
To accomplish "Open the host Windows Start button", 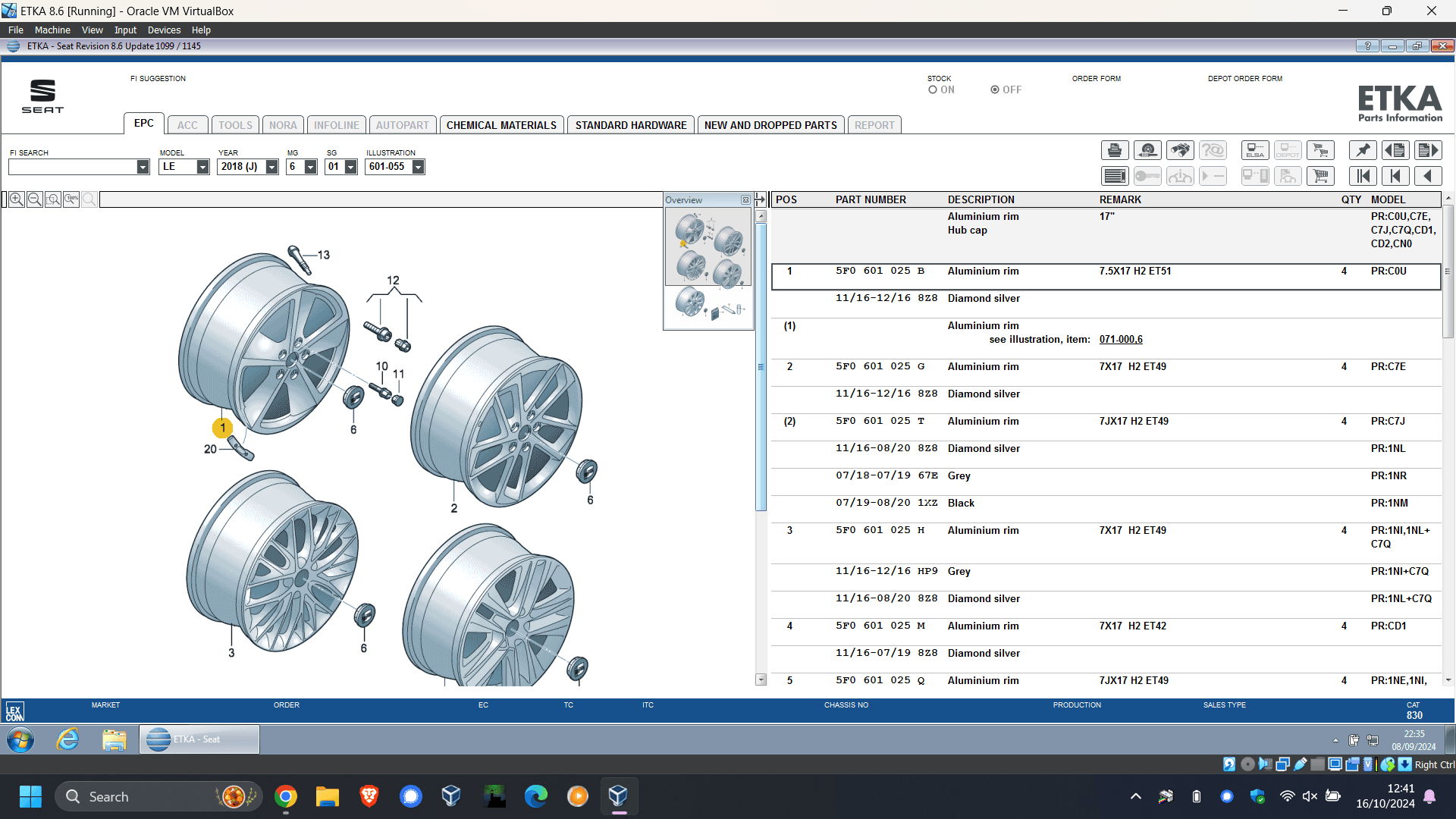I will [30, 796].
